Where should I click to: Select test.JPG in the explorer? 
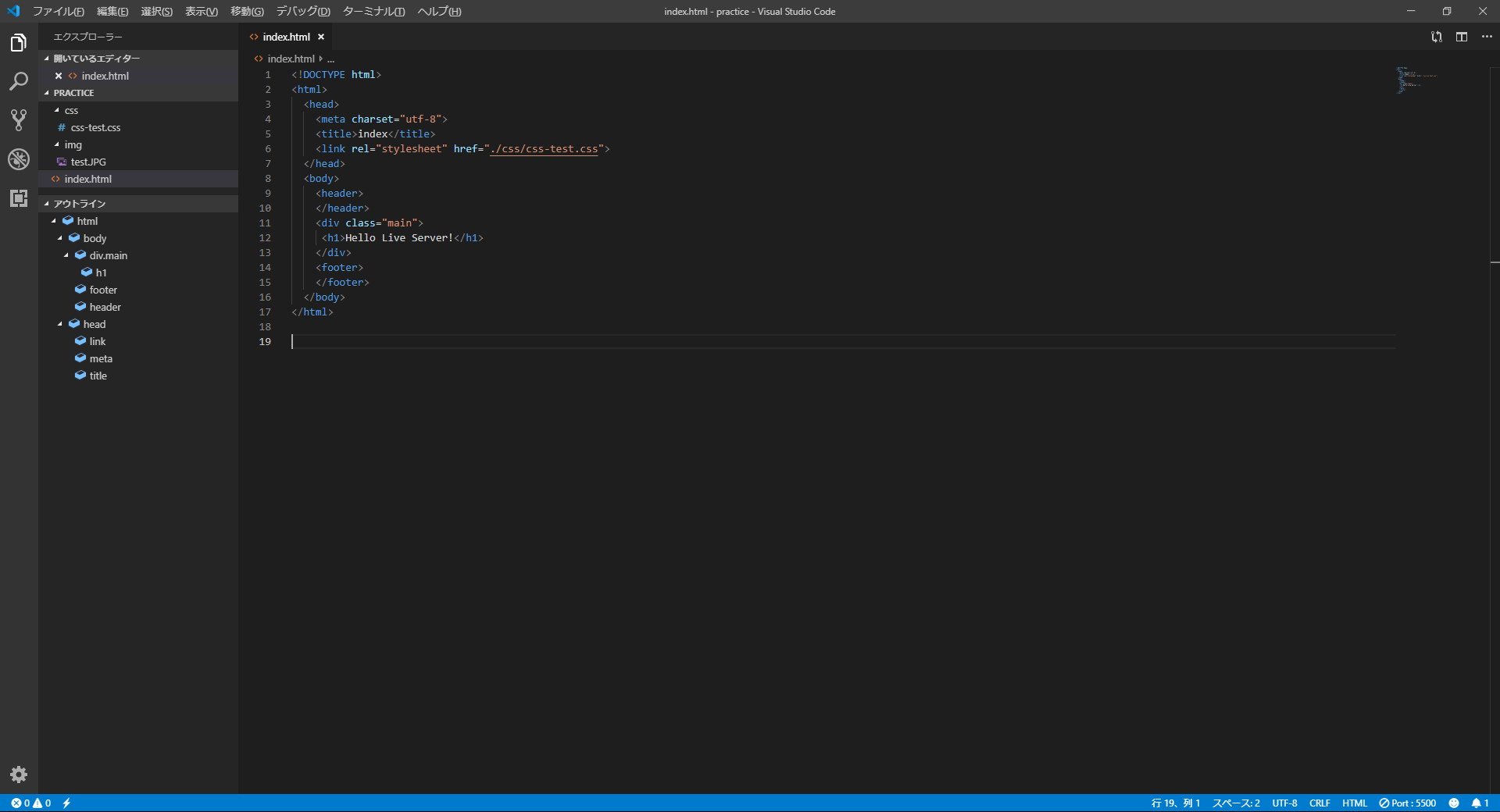pyautogui.click(x=87, y=162)
